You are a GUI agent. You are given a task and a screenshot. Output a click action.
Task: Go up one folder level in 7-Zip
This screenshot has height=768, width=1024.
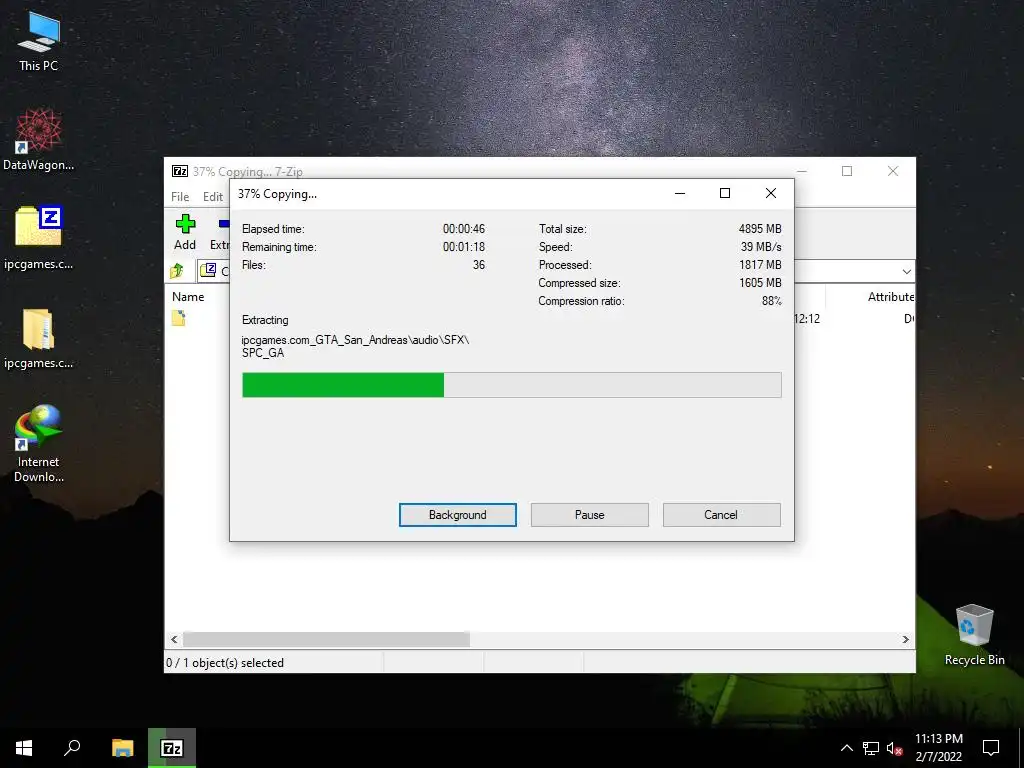(x=177, y=270)
